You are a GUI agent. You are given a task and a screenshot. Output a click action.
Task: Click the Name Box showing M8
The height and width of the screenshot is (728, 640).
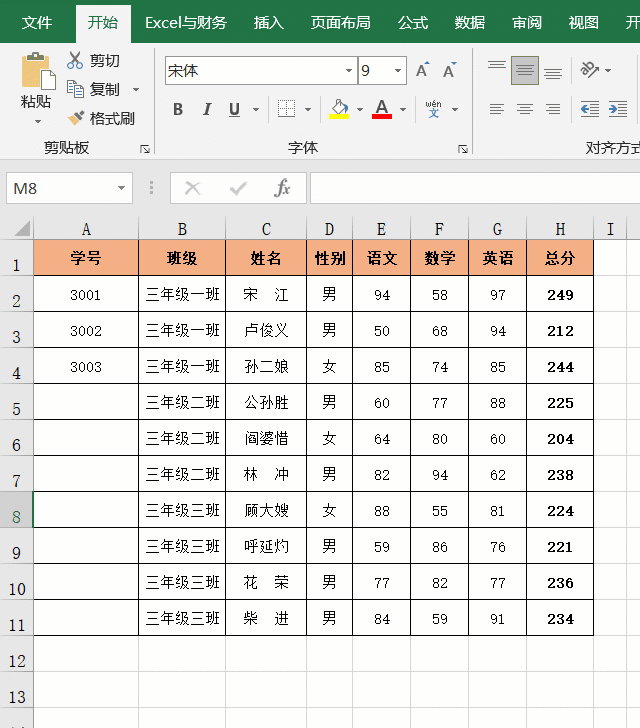pyautogui.click(x=69, y=188)
